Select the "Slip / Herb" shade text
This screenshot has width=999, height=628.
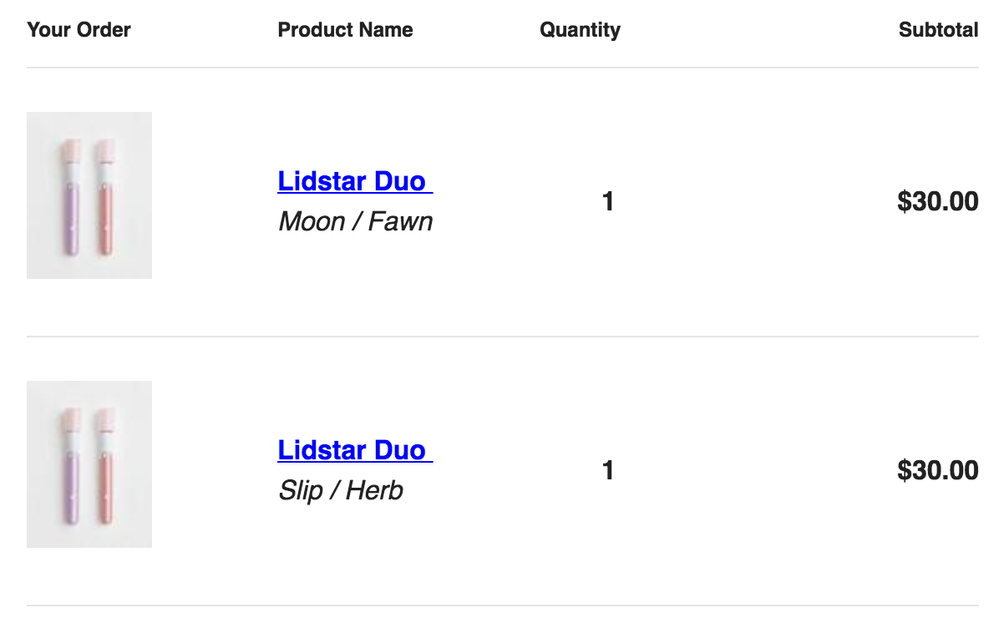(x=340, y=490)
